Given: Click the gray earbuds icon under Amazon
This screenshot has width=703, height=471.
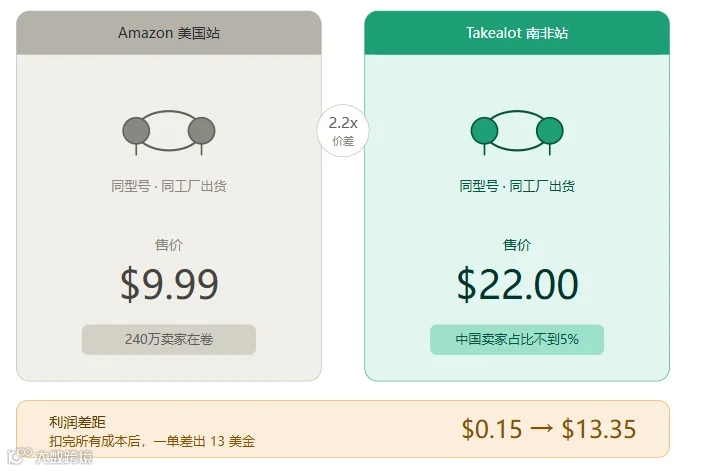Looking at the screenshot, I should 169,132.
